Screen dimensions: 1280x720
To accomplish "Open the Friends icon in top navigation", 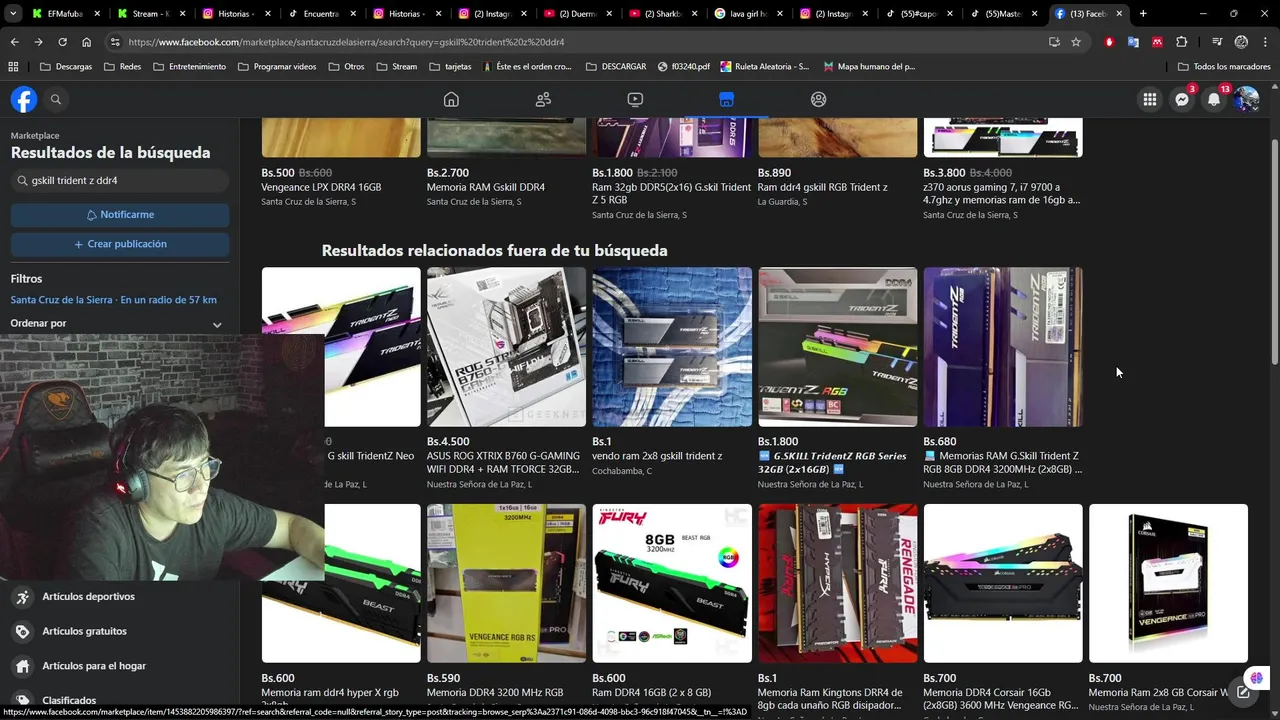I will point(543,99).
